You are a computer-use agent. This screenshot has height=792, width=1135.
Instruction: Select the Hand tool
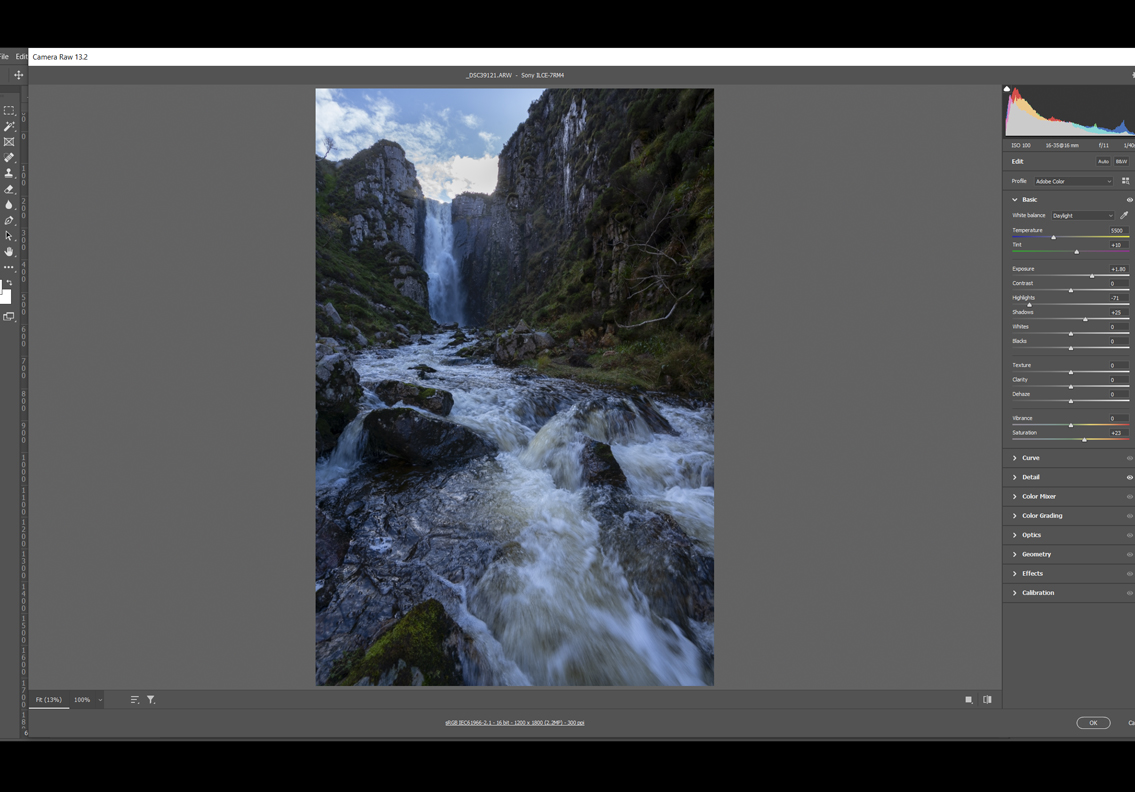click(9, 252)
